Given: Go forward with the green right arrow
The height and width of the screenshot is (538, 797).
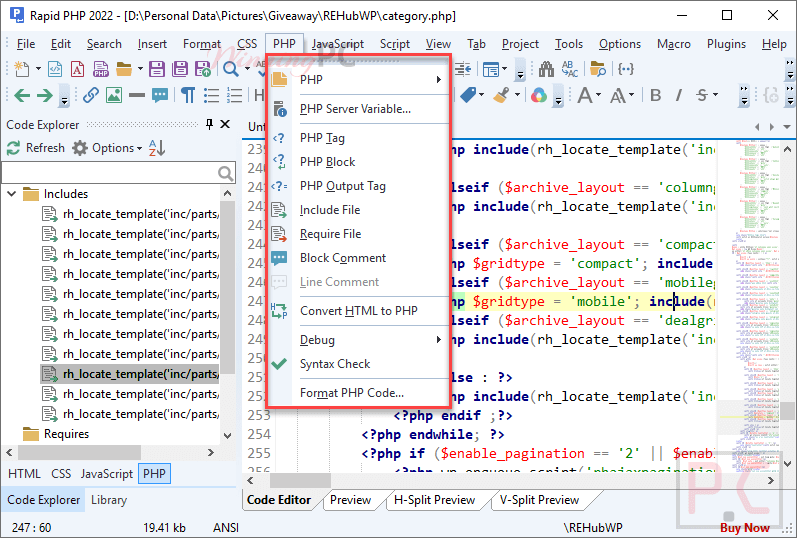Looking at the screenshot, I should pos(45,95).
